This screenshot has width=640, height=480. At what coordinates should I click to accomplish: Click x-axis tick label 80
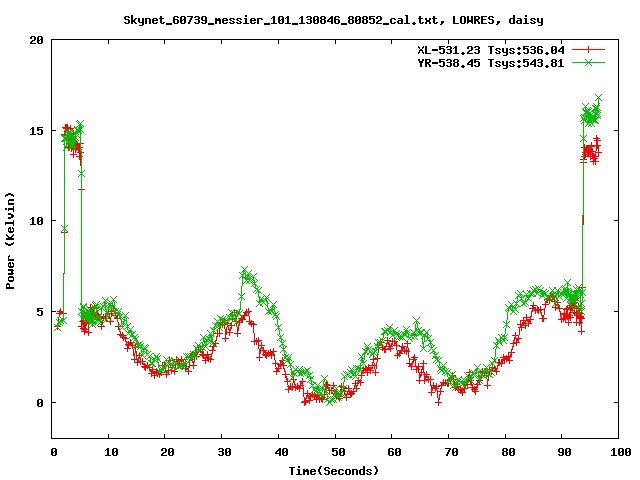click(x=508, y=452)
